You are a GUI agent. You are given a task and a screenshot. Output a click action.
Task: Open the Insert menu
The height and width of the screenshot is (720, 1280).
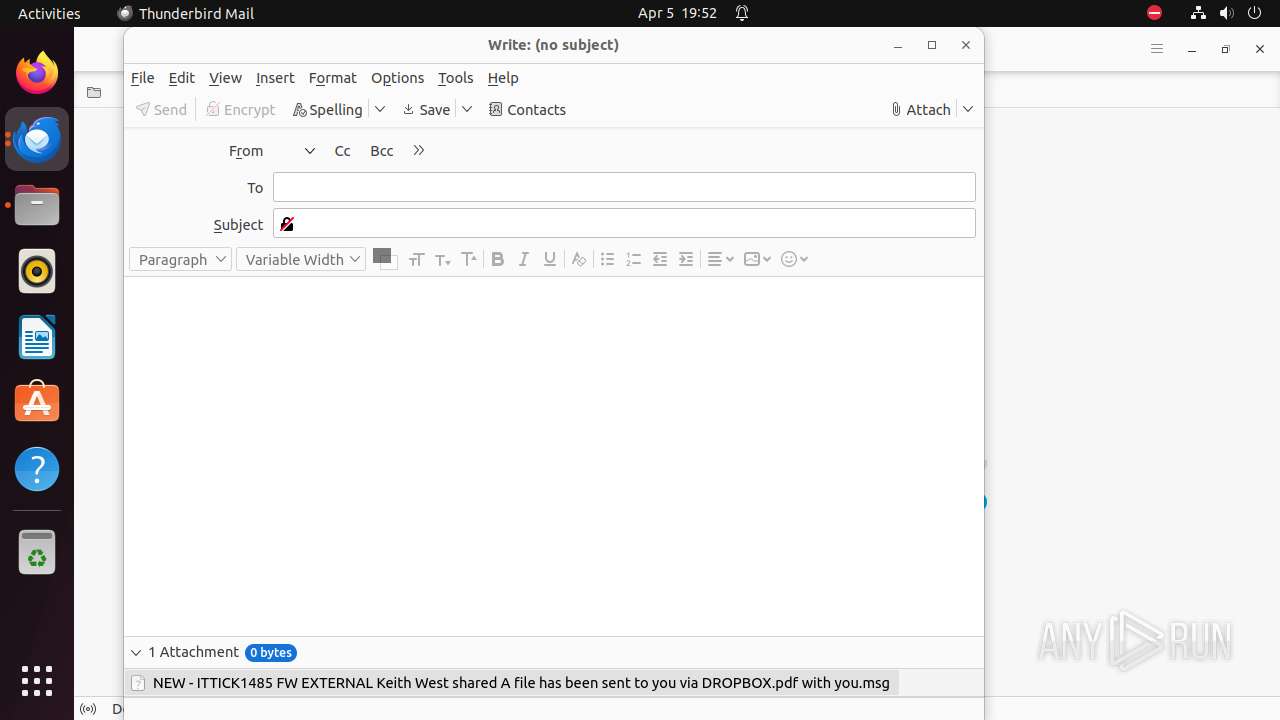tap(275, 78)
